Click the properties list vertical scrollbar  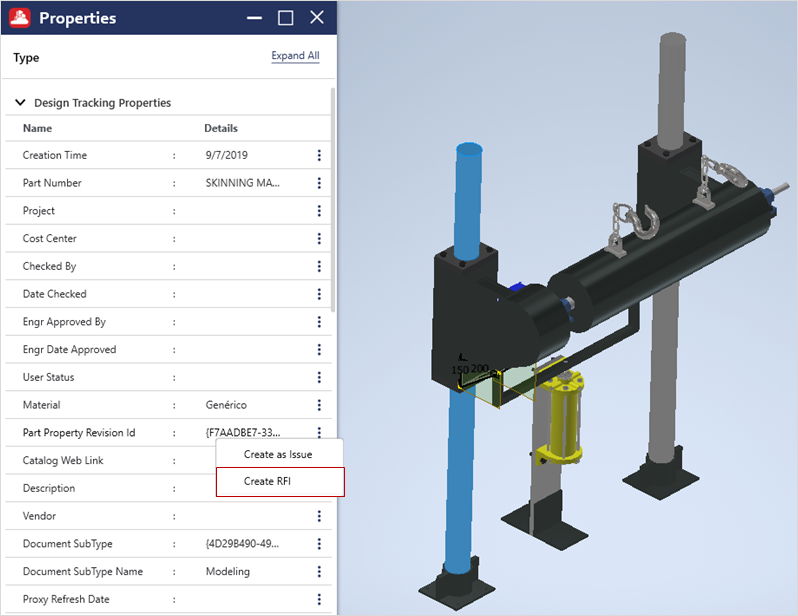(x=333, y=200)
